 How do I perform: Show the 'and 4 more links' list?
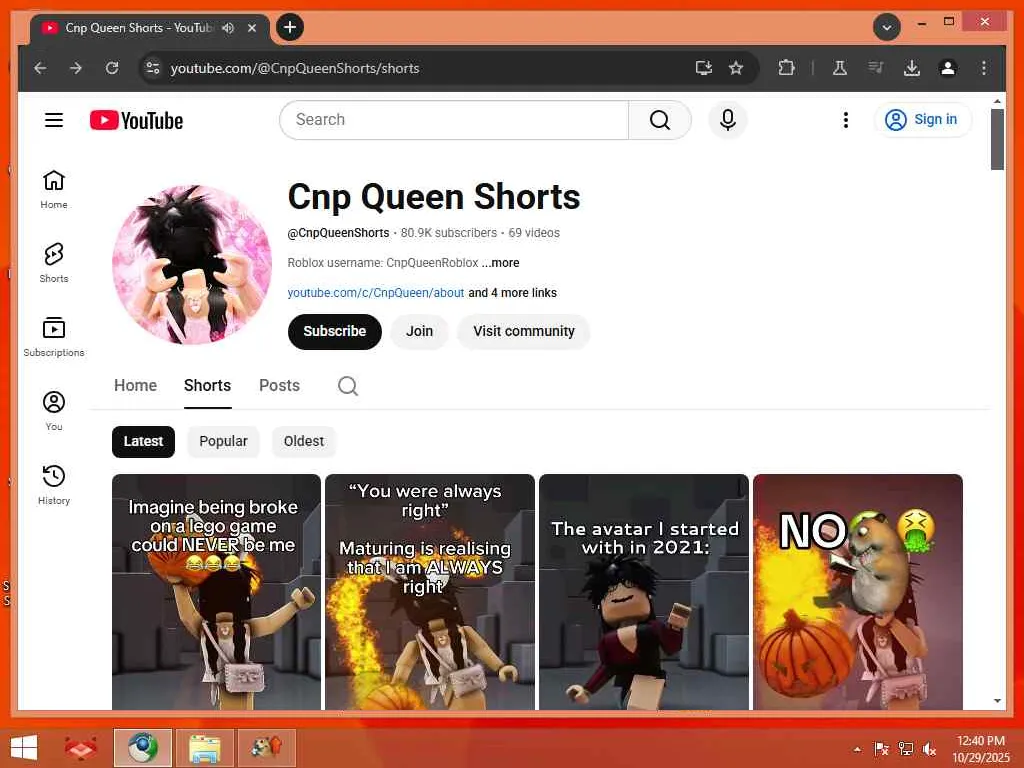pos(513,293)
